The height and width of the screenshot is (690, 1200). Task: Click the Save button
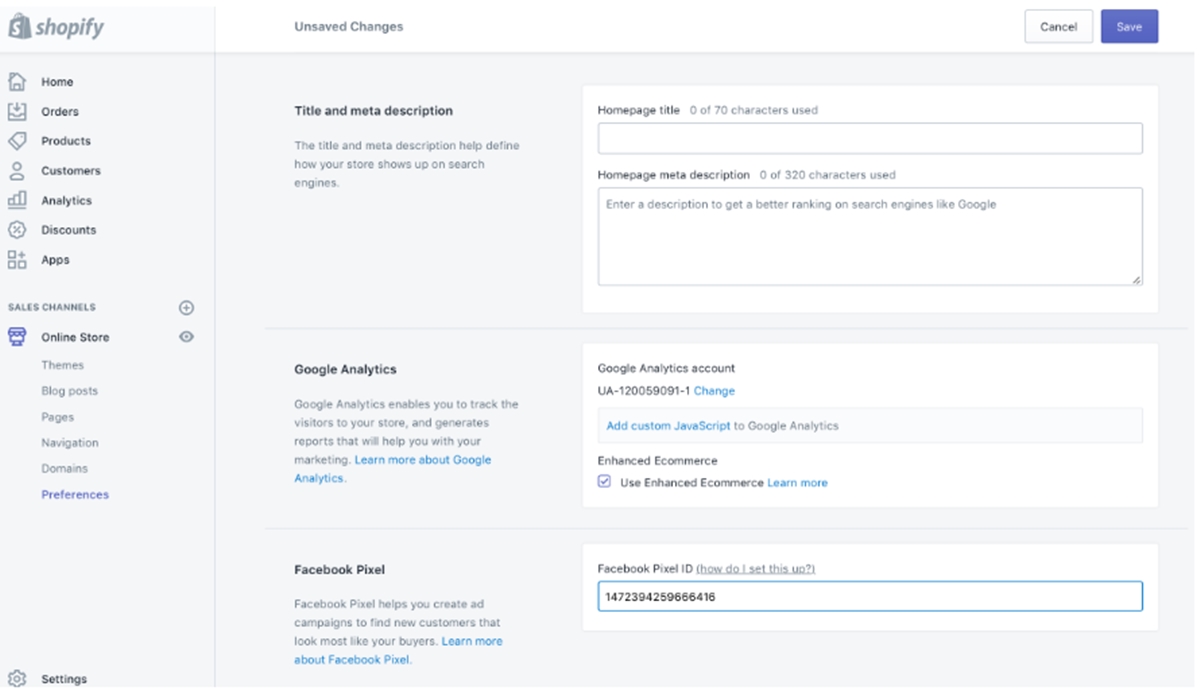click(x=1129, y=27)
